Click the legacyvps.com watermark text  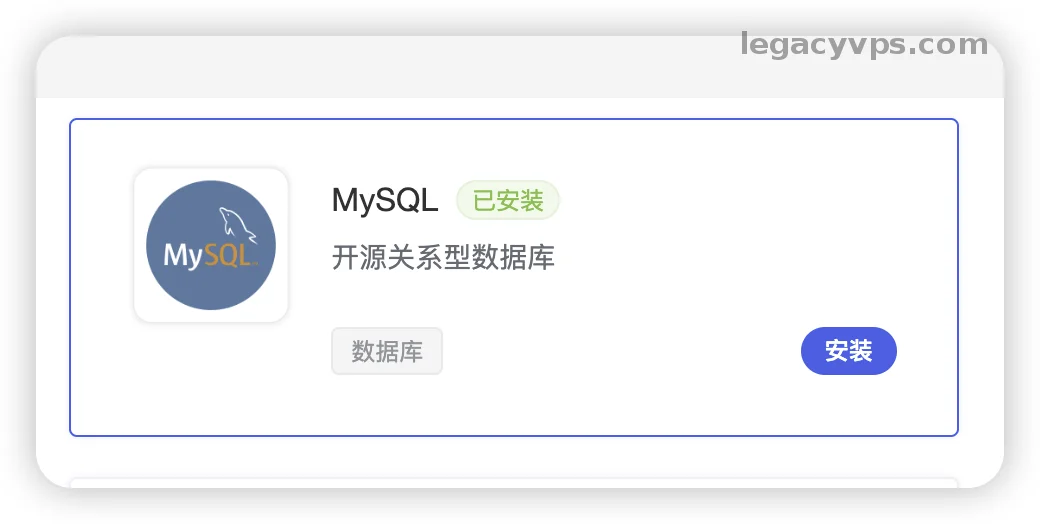coord(864,45)
